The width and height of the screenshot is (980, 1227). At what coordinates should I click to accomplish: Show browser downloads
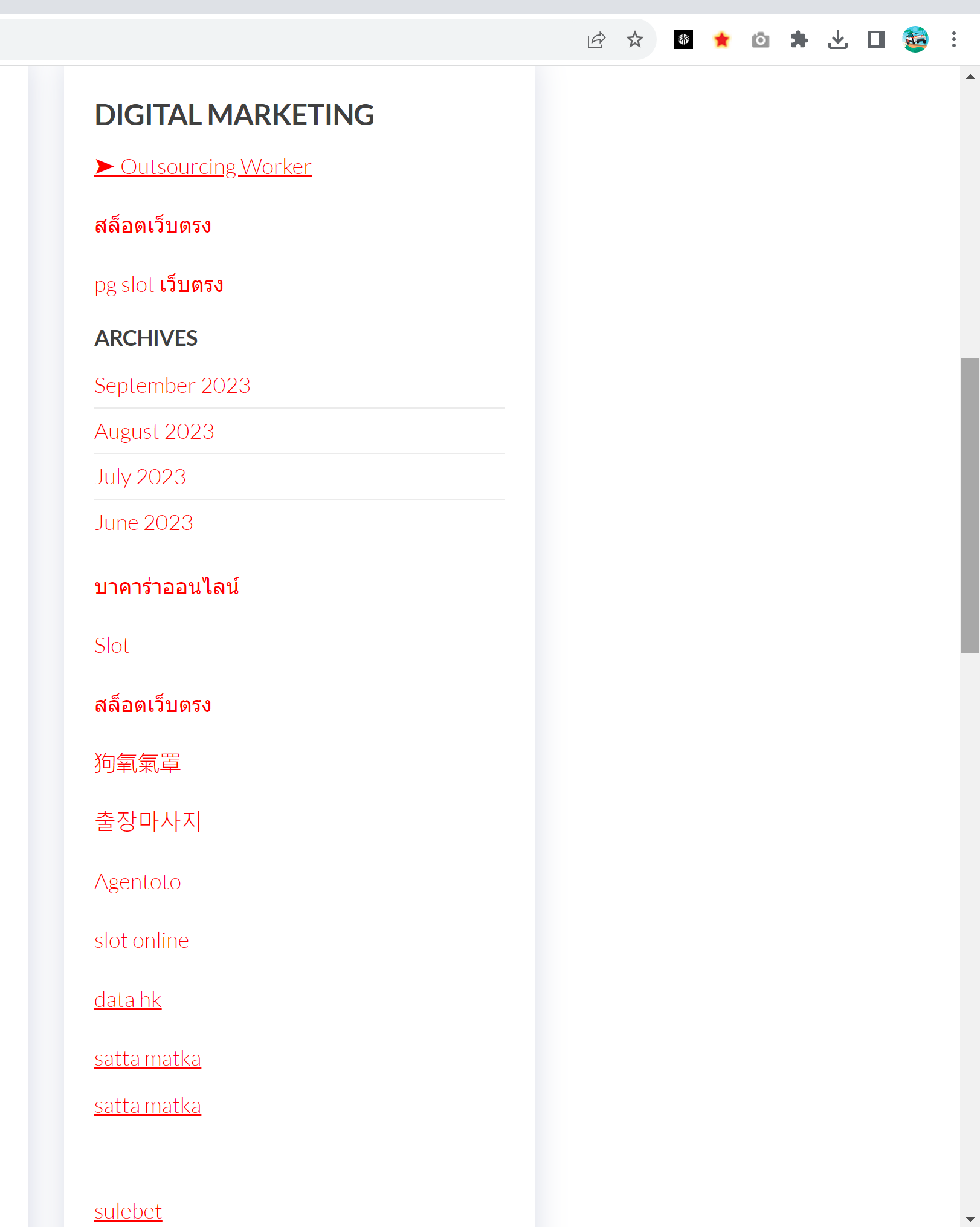837,40
